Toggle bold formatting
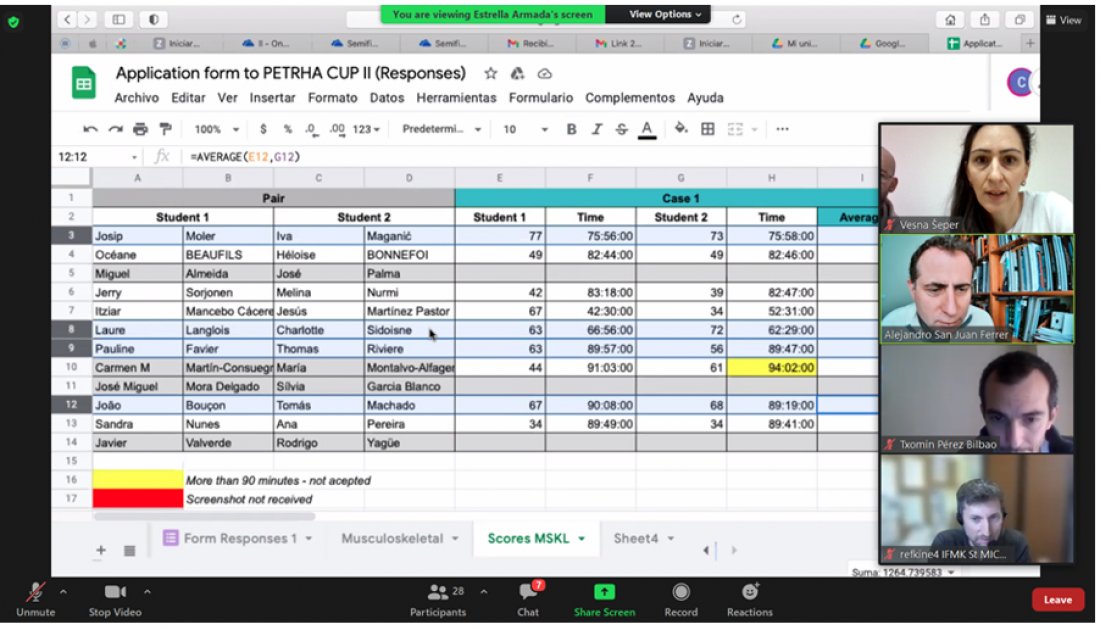 coord(572,129)
